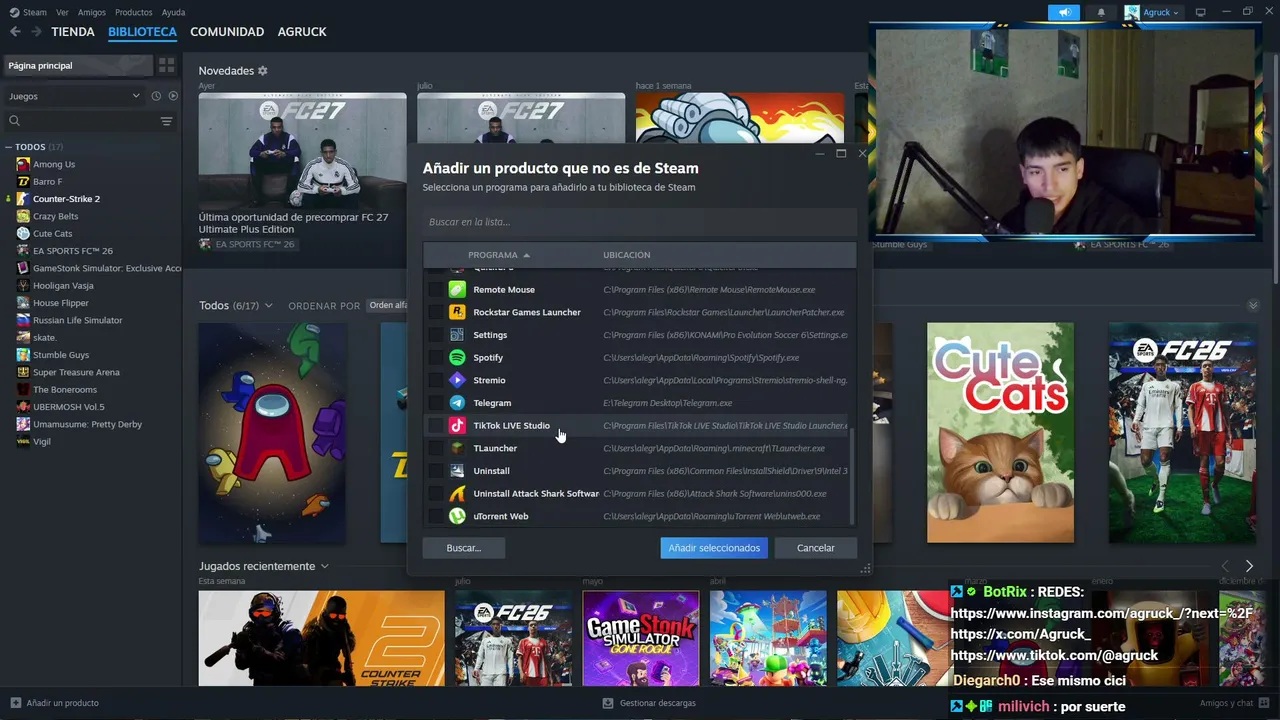Image resolution: width=1280 pixels, height=720 pixels.
Task: Check the Settings program checkbox
Action: tap(434, 335)
